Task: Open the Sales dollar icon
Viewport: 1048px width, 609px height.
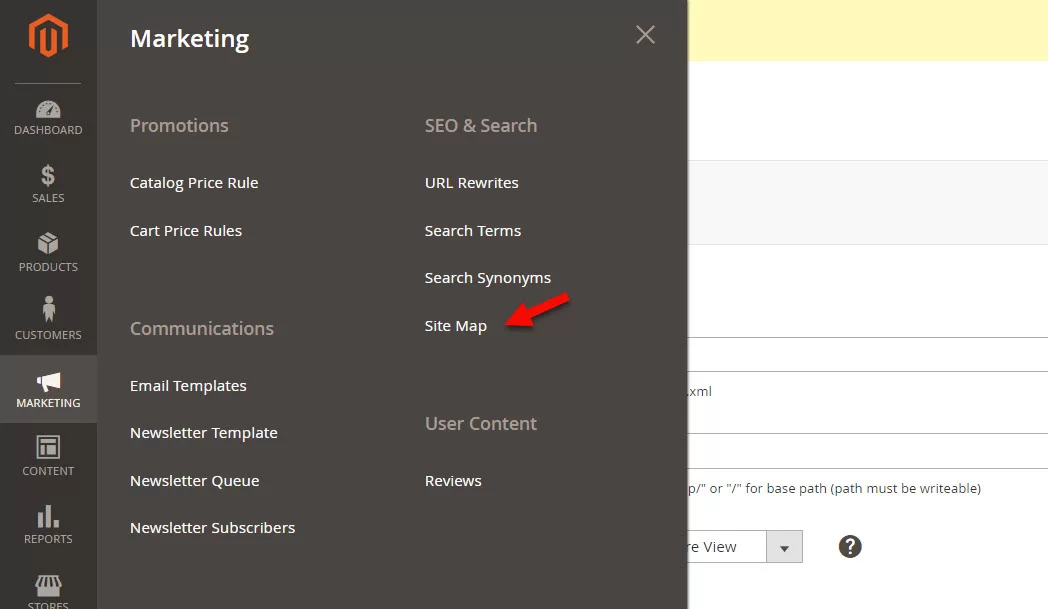Action: point(48,175)
